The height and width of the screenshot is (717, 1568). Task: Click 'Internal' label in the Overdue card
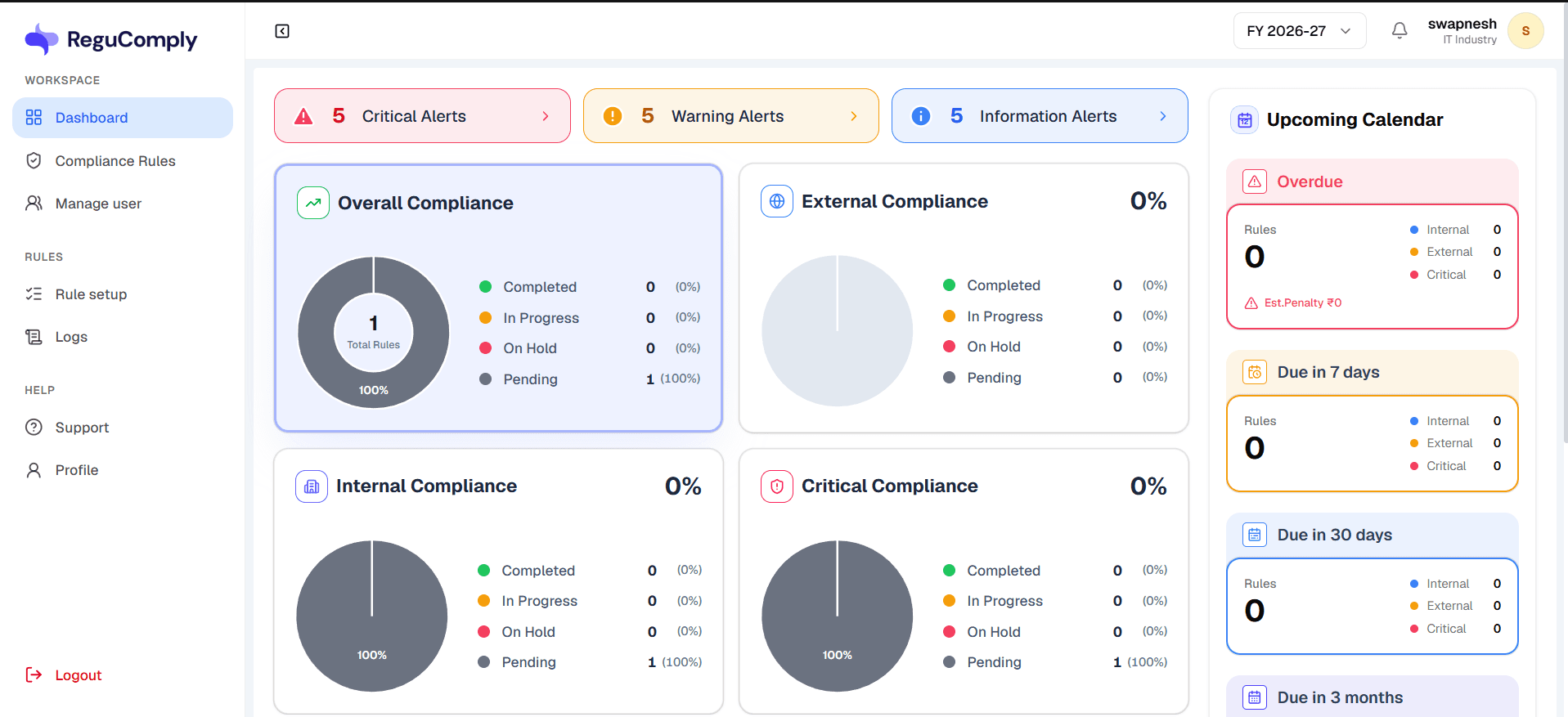(x=1448, y=230)
